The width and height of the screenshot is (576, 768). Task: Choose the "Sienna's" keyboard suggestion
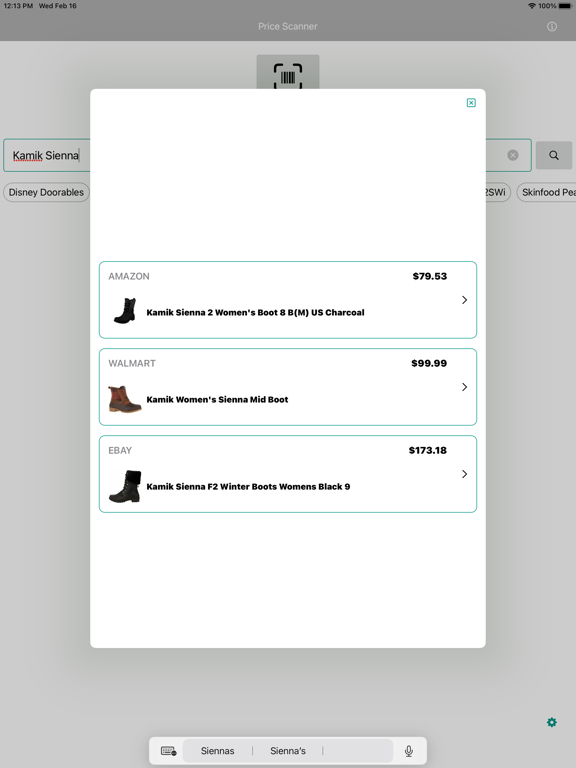pyautogui.click(x=288, y=751)
